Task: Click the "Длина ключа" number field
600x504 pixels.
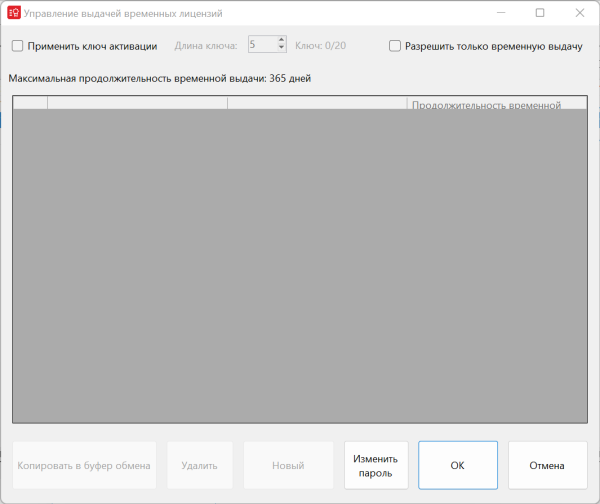Action: pos(260,45)
